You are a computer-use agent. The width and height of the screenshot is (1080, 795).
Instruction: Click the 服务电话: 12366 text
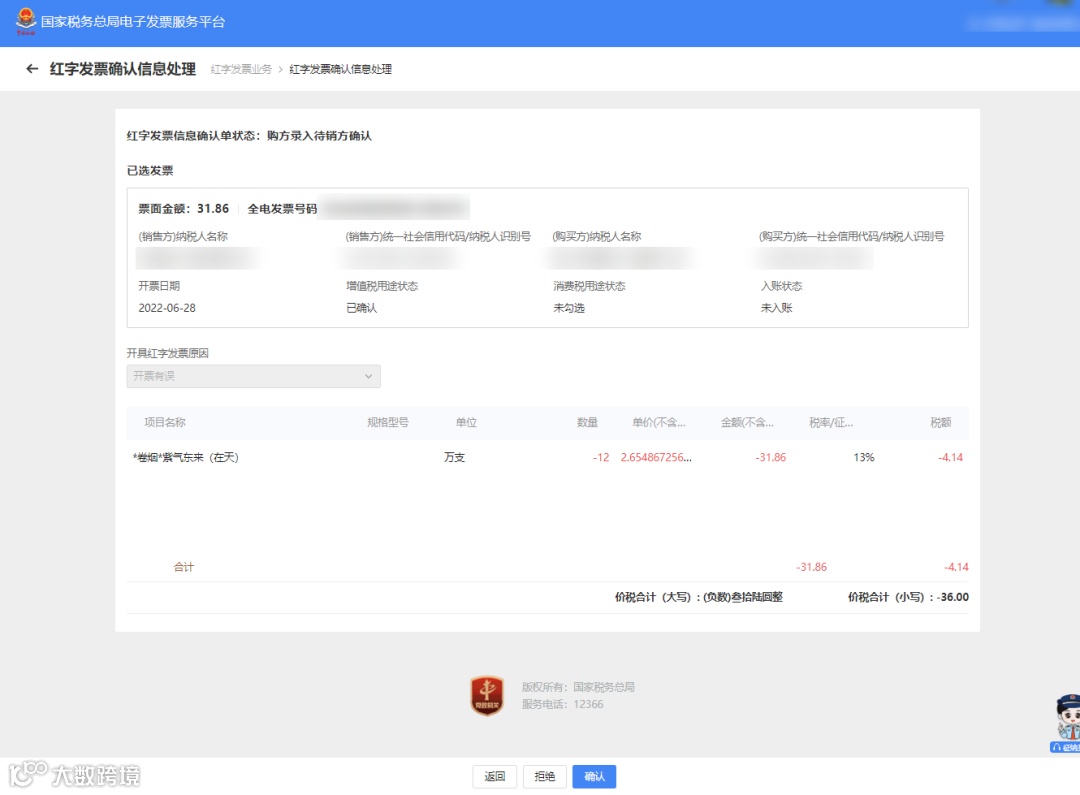562,704
